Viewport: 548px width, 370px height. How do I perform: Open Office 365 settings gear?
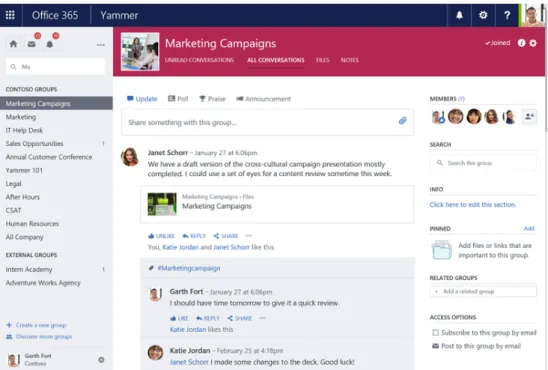(483, 15)
